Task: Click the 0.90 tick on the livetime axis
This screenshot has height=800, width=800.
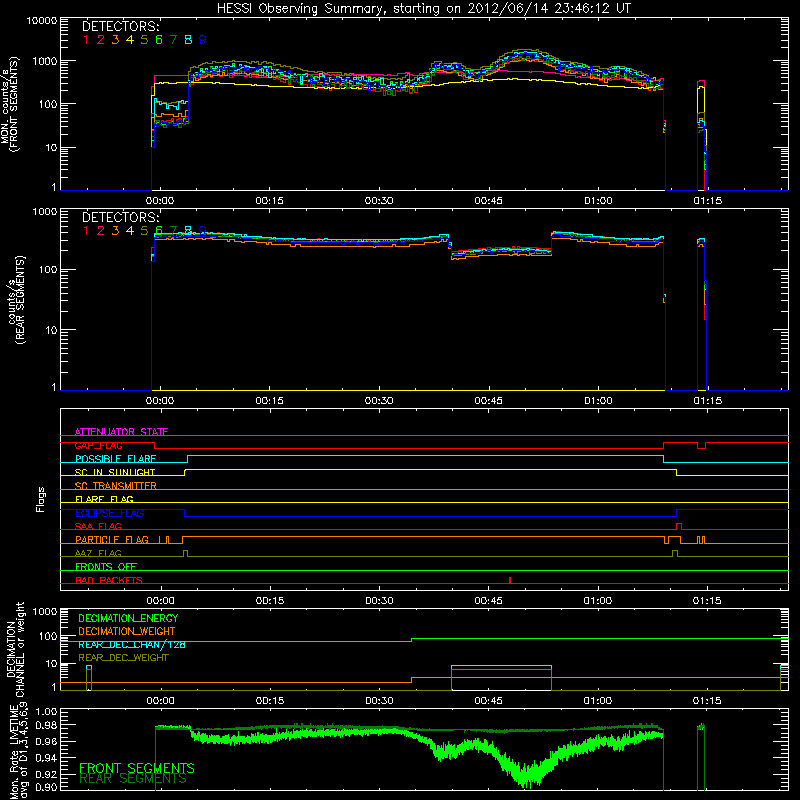Action: tap(46, 787)
